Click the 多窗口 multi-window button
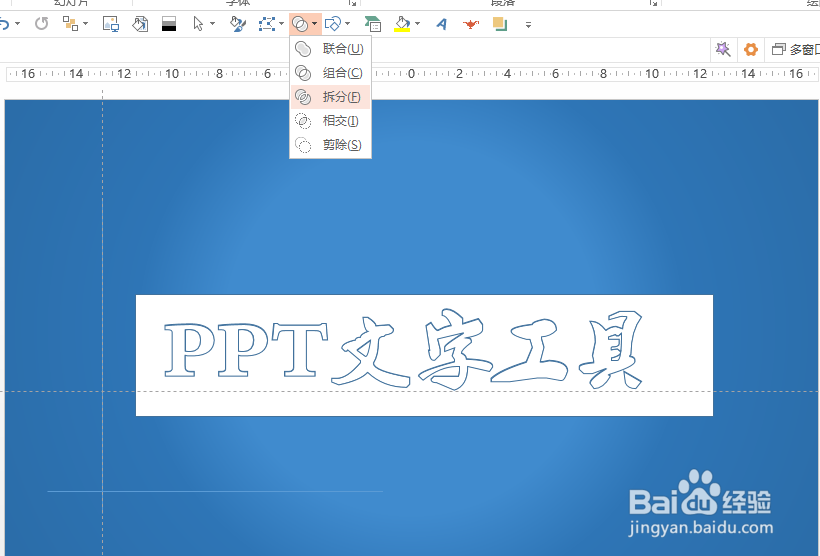Image resolution: width=820 pixels, height=556 pixels. tap(795, 50)
